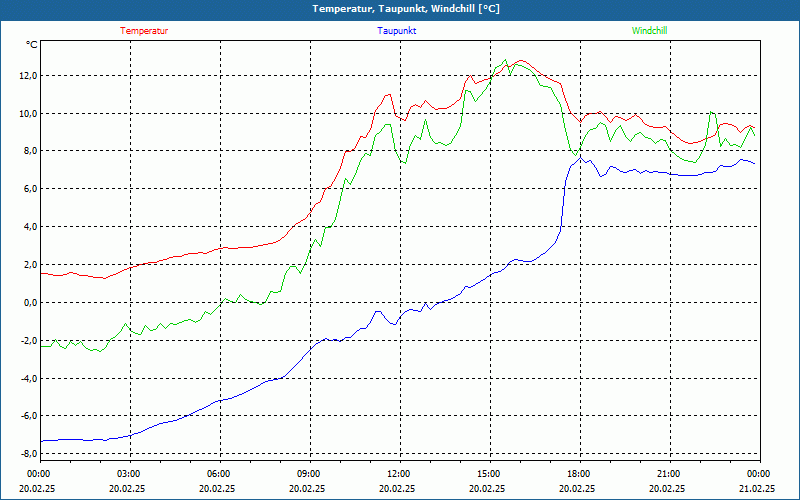Click the 12,0 y-axis value
Screen dimensions: 800x500
click(29, 76)
